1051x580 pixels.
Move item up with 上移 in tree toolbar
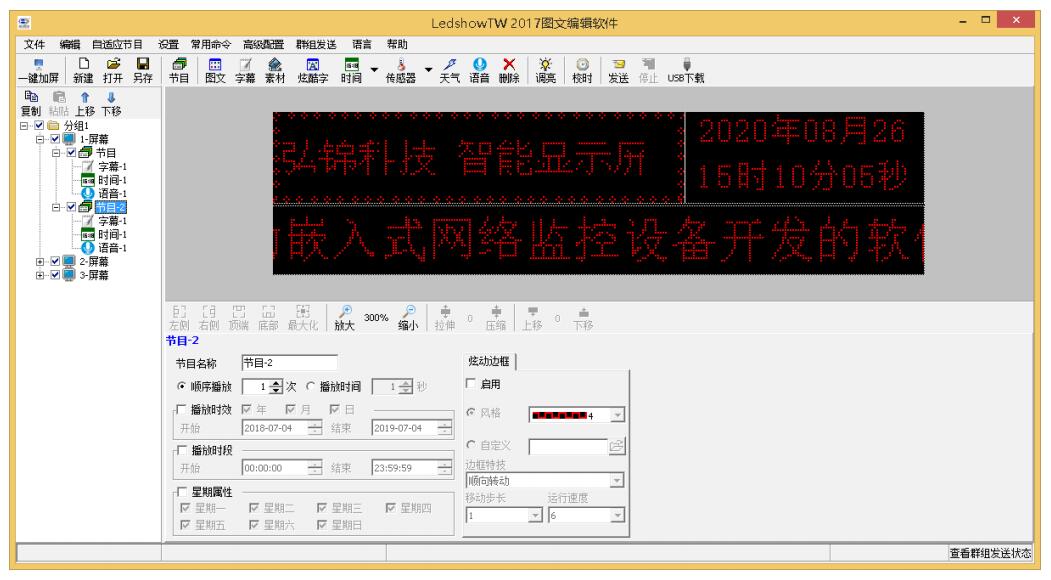[84, 104]
